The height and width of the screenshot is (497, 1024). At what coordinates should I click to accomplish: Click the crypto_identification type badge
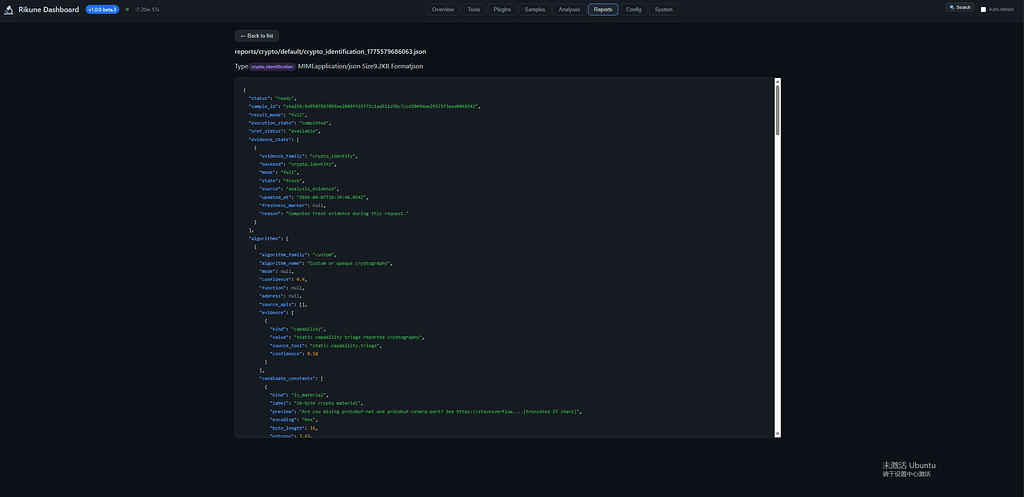click(x=272, y=67)
